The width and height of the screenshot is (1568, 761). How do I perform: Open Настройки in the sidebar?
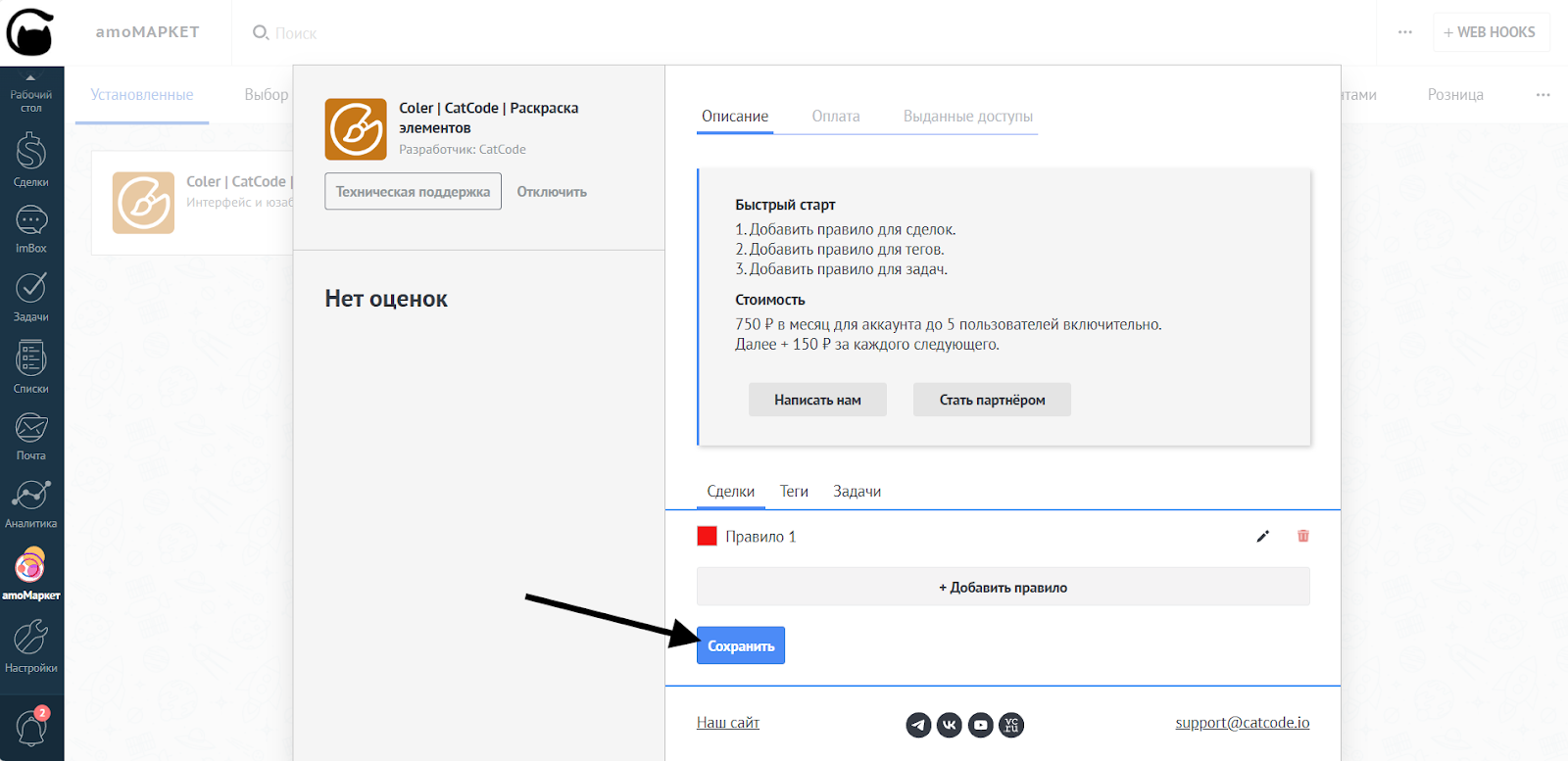(31, 646)
